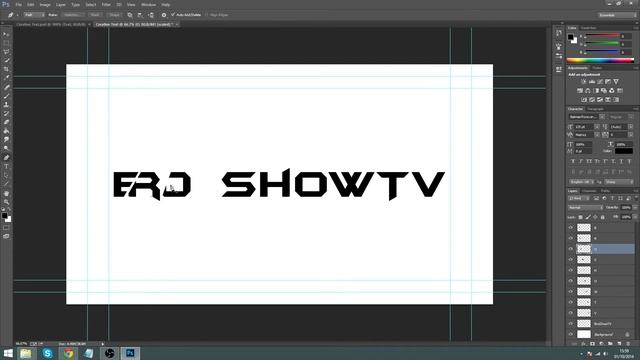Open path operations in options bar
Viewport: 640px width, 360px height.
coord(130,15)
